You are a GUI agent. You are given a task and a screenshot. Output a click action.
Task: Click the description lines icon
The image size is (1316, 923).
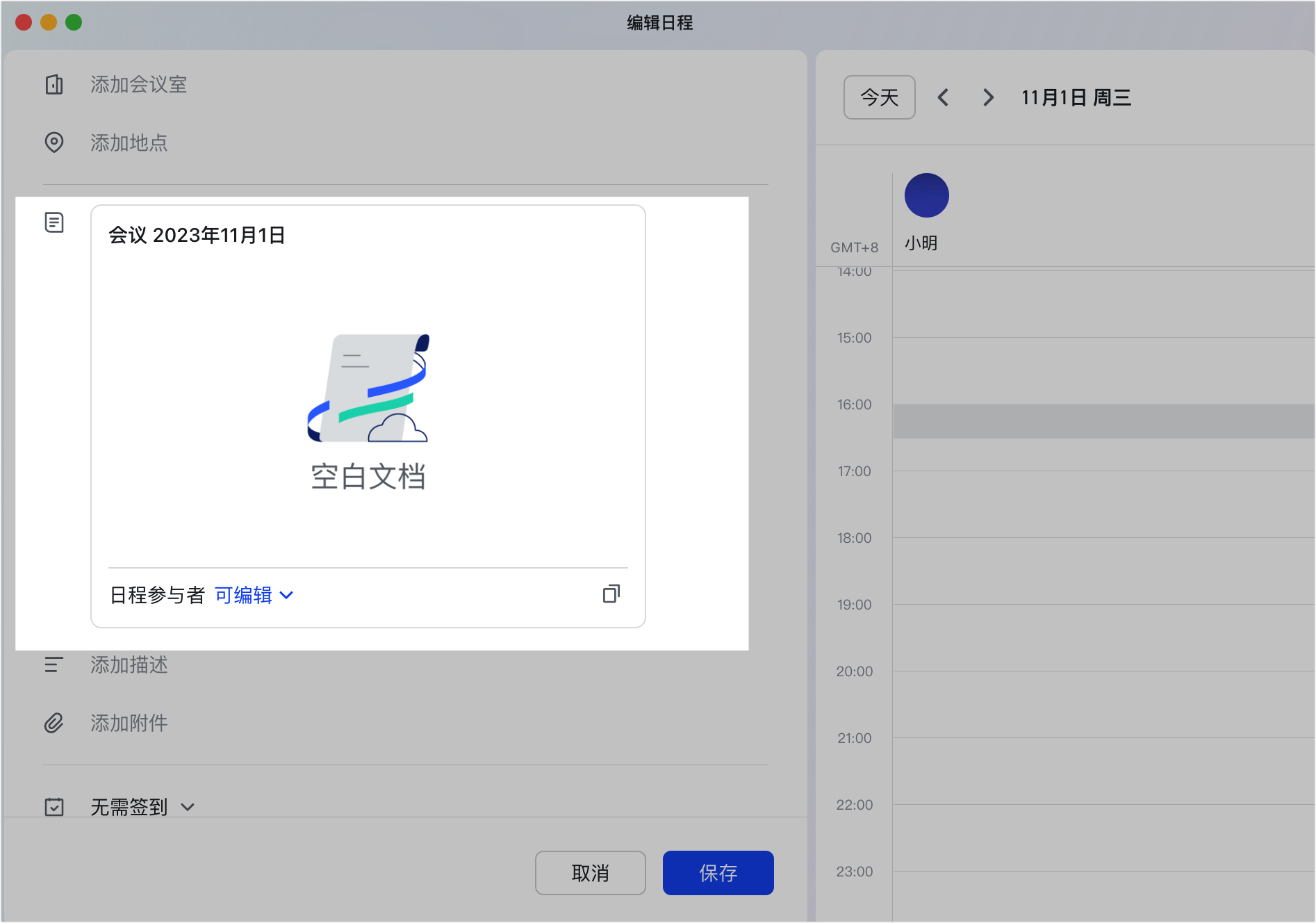click(x=54, y=665)
